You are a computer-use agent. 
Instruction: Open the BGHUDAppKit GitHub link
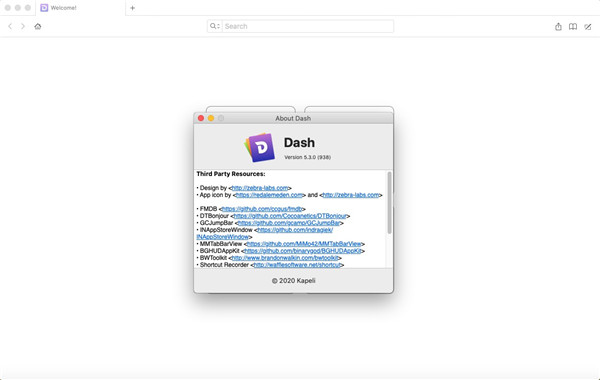coord(303,251)
